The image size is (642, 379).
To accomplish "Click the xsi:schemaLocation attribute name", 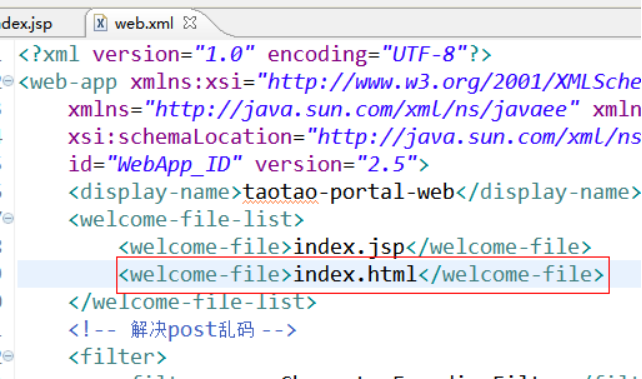I will click(x=181, y=137).
